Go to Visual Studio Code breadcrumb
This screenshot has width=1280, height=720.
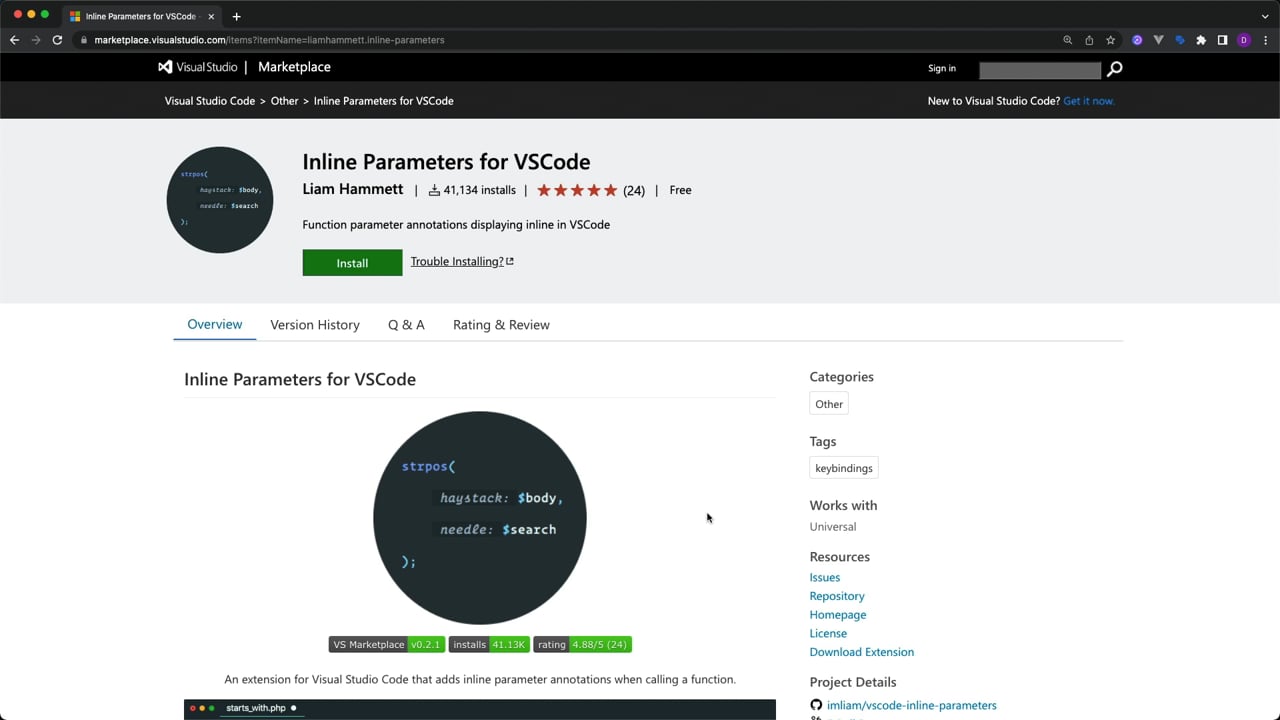tap(210, 101)
